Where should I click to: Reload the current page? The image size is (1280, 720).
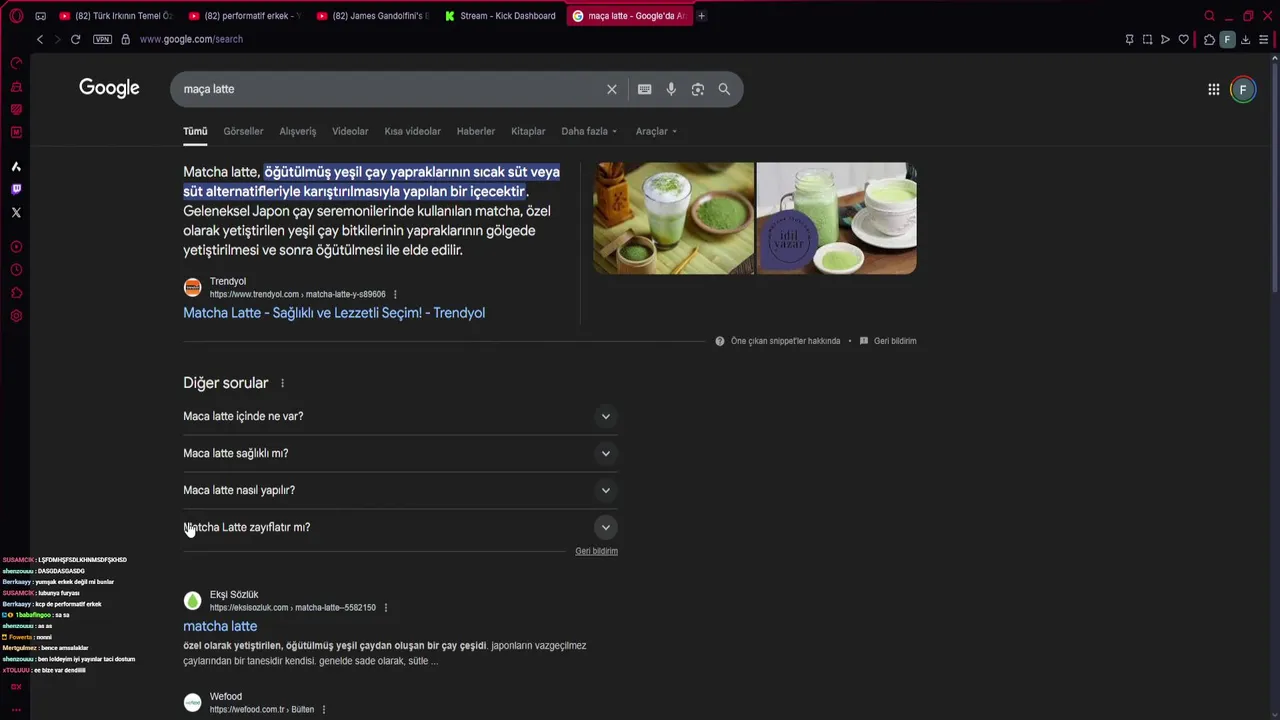(x=75, y=39)
